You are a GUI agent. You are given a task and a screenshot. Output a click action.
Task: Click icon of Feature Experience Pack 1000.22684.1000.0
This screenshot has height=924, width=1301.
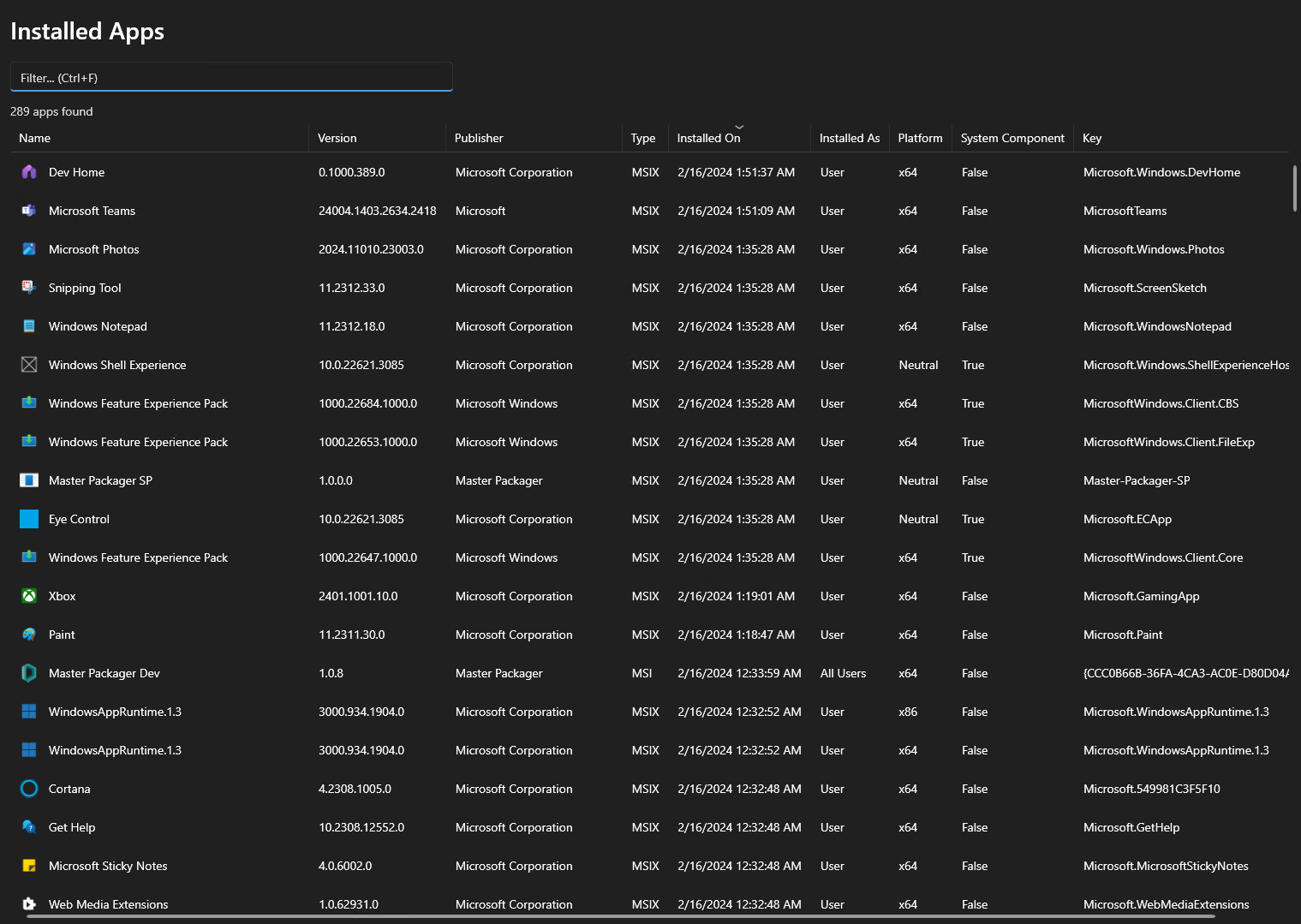pos(29,403)
